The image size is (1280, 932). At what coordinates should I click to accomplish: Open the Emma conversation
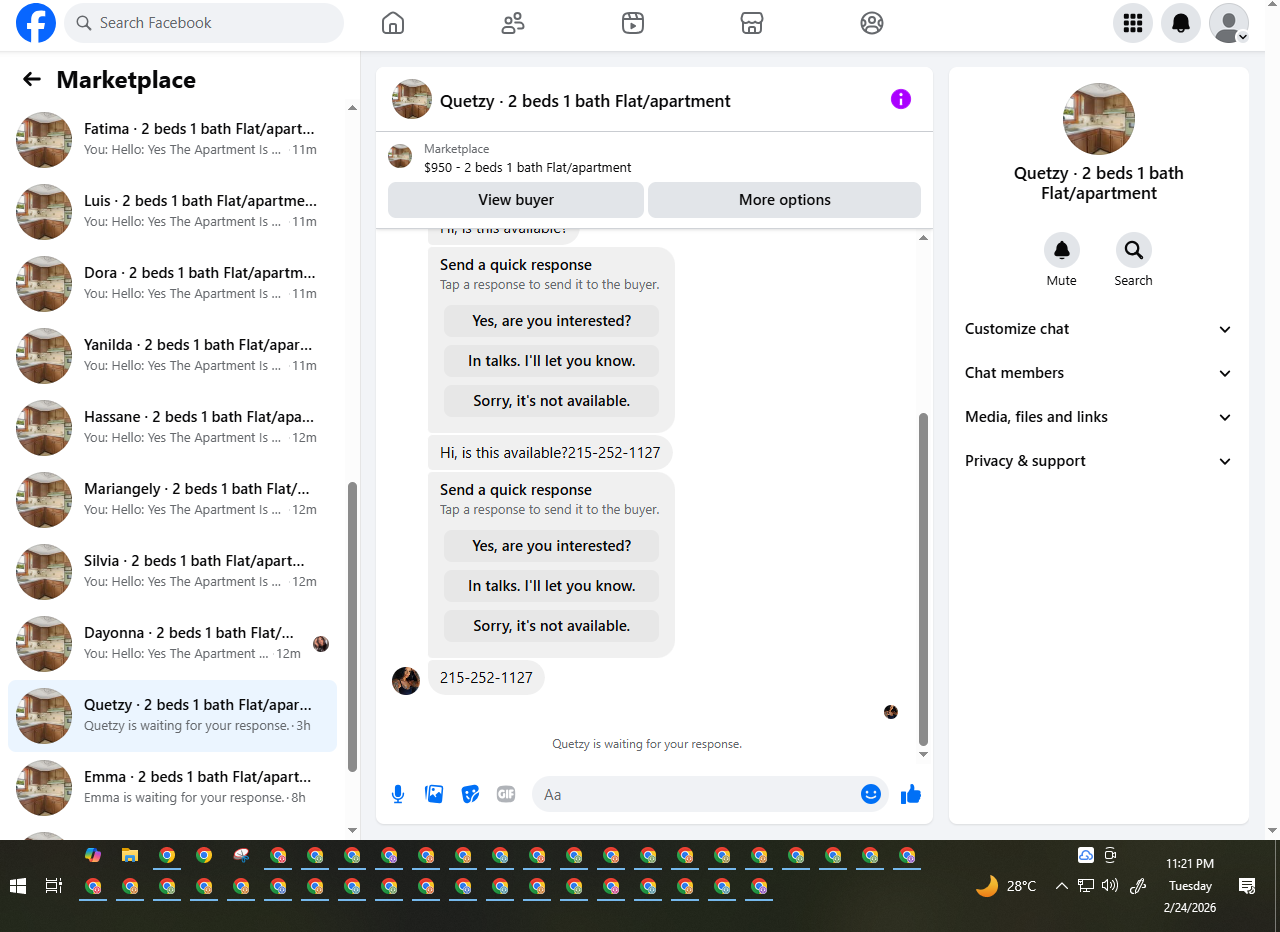(172, 788)
